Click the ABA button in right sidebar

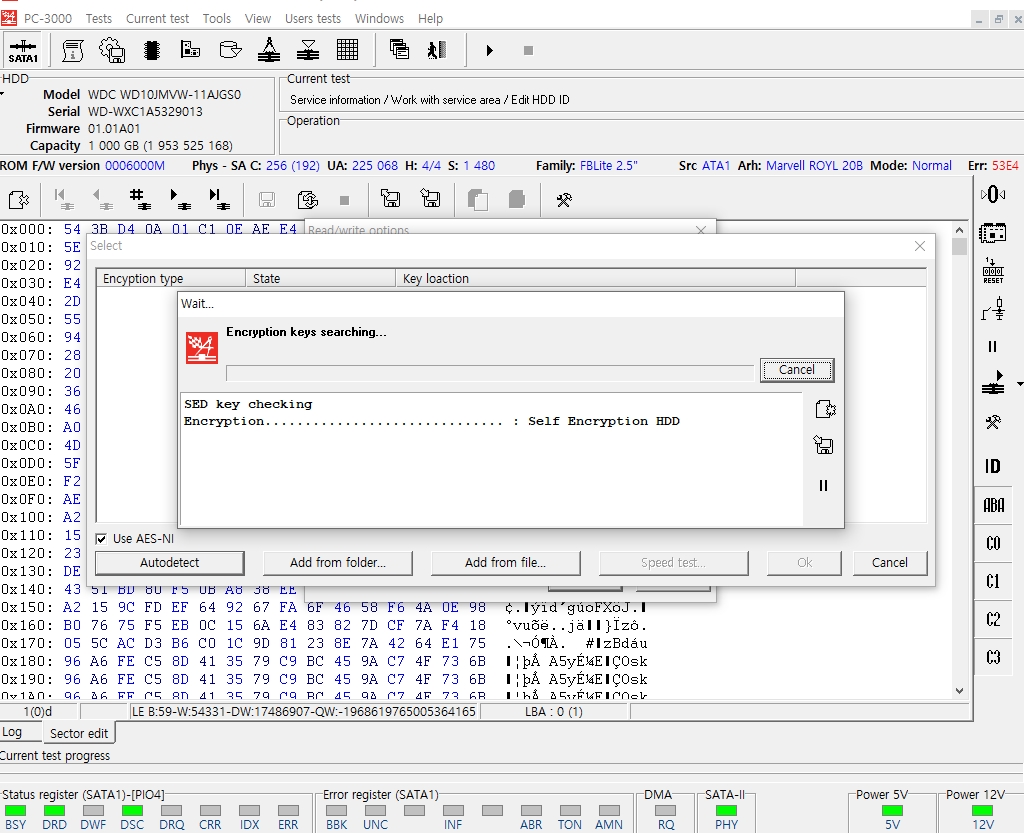pyautogui.click(x=992, y=505)
